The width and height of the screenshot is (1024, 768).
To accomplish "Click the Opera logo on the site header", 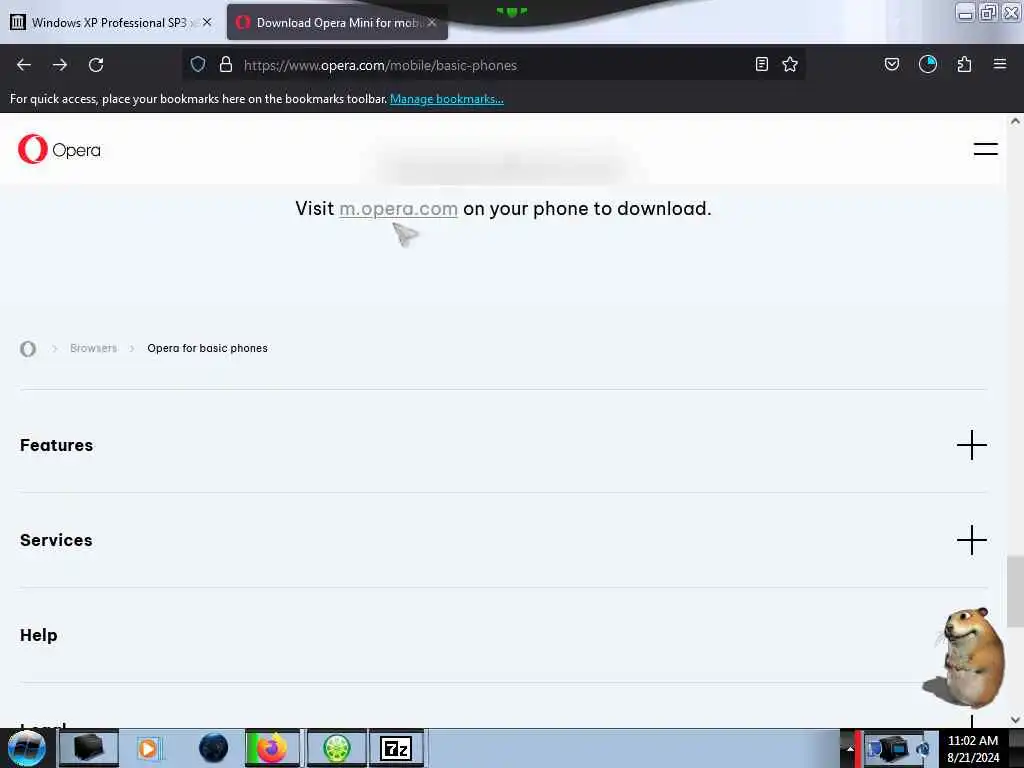I will [x=59, y=150].
